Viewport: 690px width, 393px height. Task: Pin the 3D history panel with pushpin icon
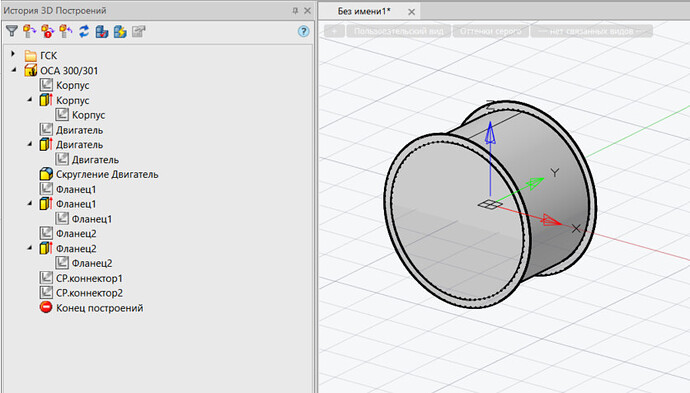[x=295, y=11]
